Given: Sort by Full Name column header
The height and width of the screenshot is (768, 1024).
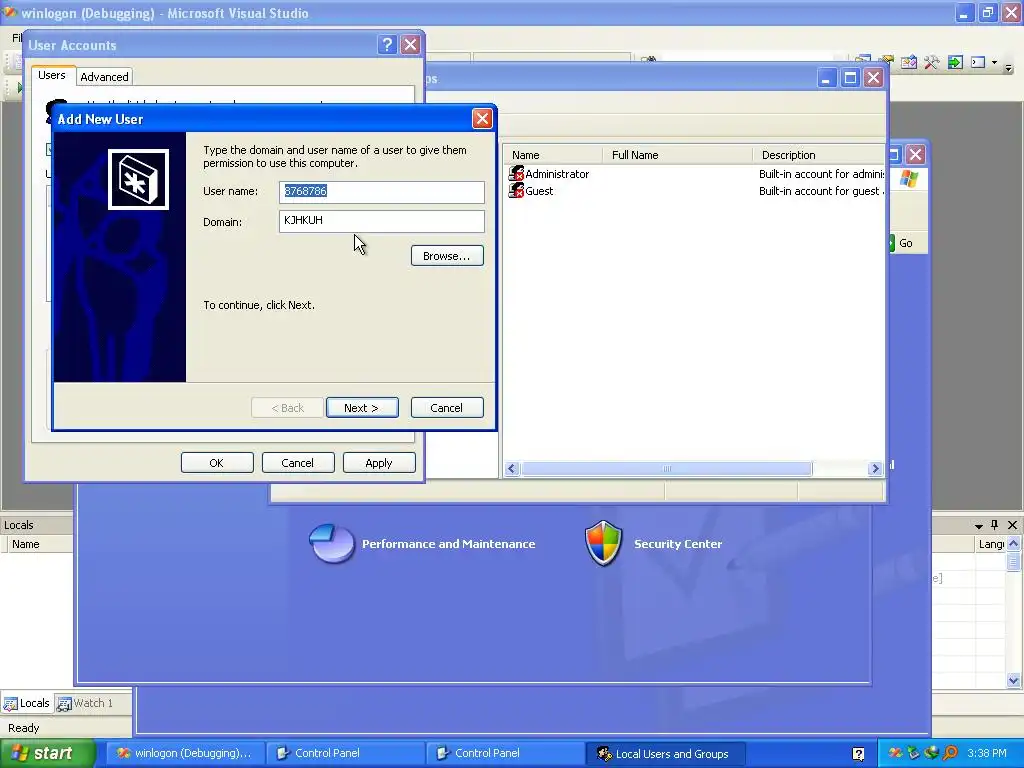Looking at the screenshot, I should click(677, 155).
